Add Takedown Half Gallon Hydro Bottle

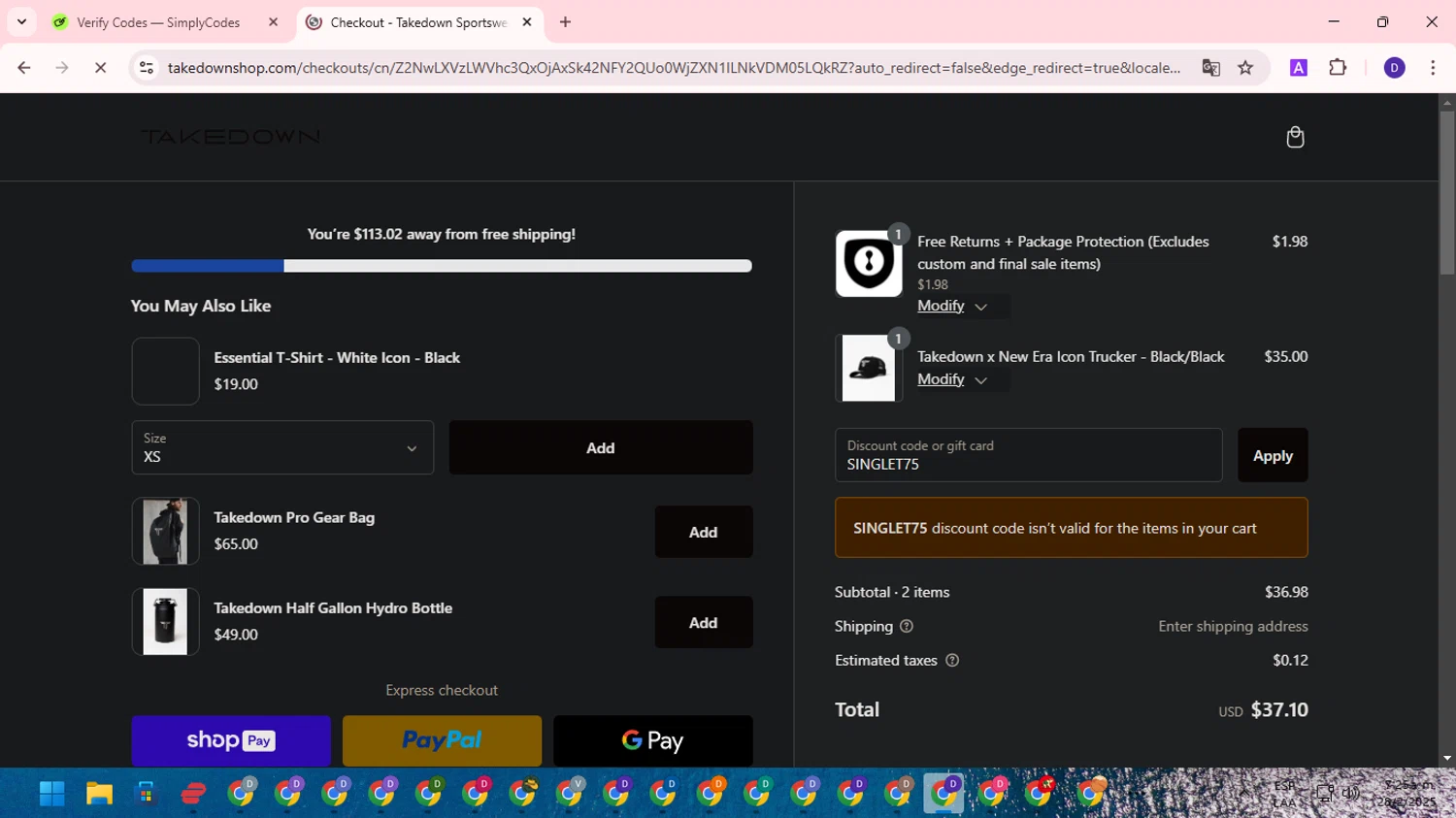point(704,622)
